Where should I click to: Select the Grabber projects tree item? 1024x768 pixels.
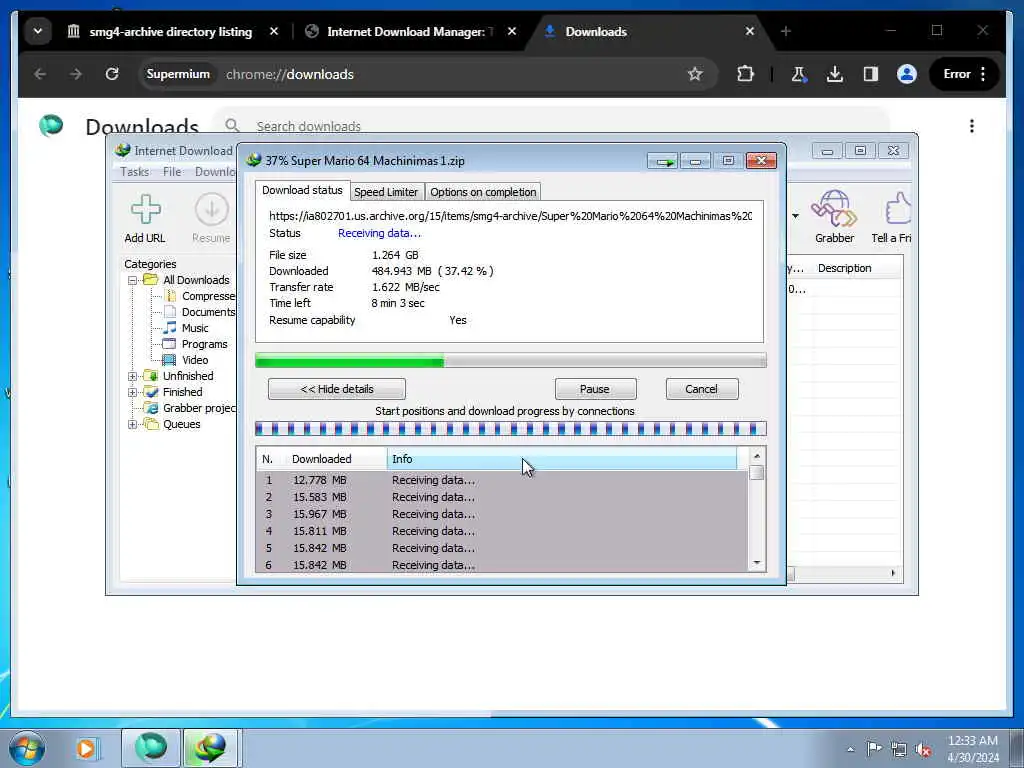(x=199, y=408)
